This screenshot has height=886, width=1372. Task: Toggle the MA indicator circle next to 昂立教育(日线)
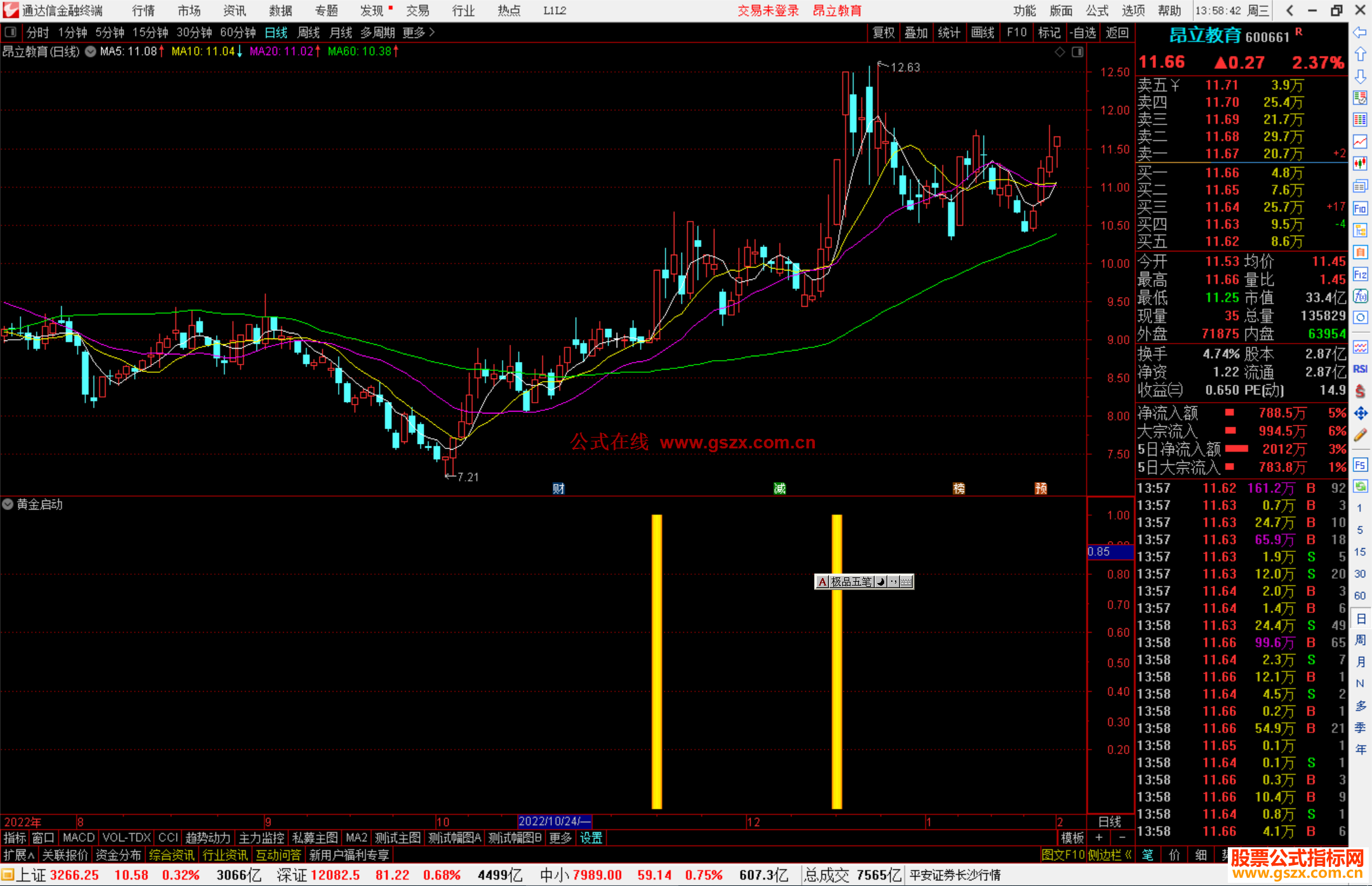tap(91, 51)
